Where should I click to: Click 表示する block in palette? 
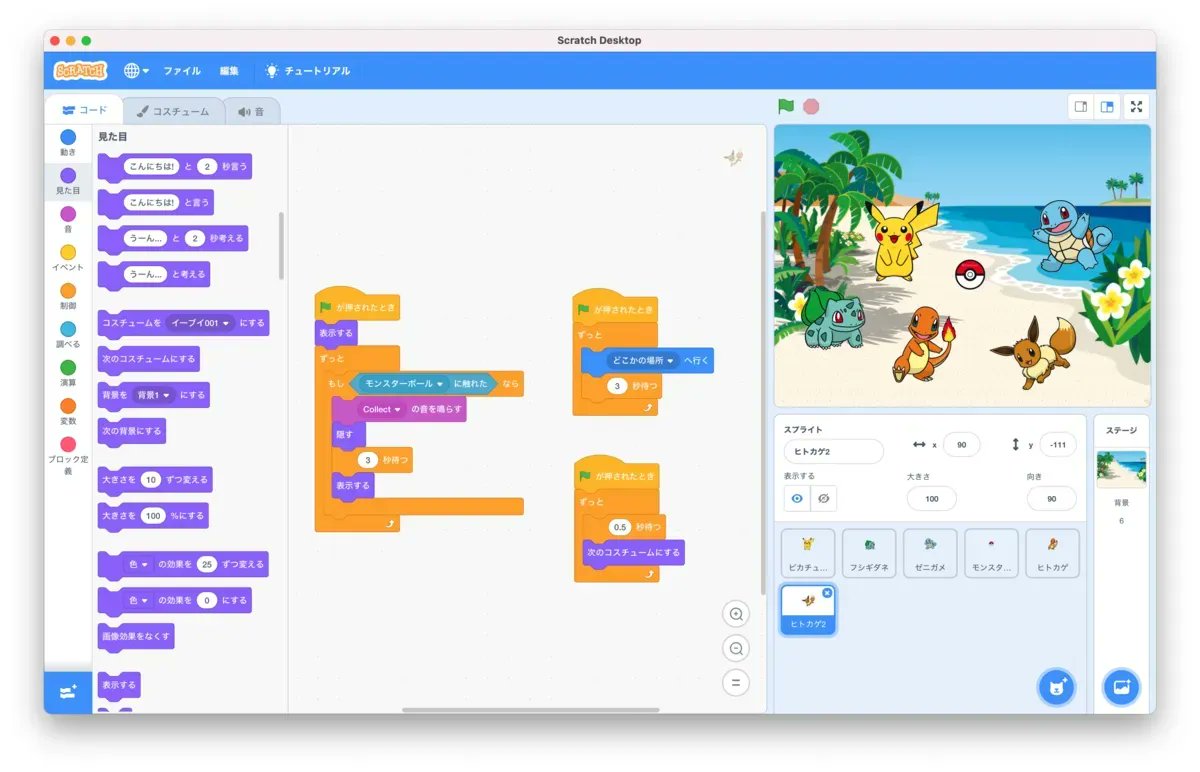pyautogui.click(x=119, y=685)
